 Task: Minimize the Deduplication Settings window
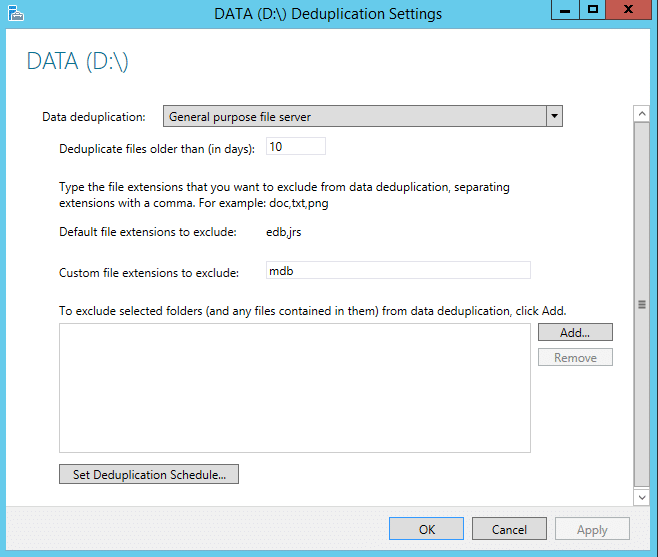pyautogui.click(x=565, y=10)
